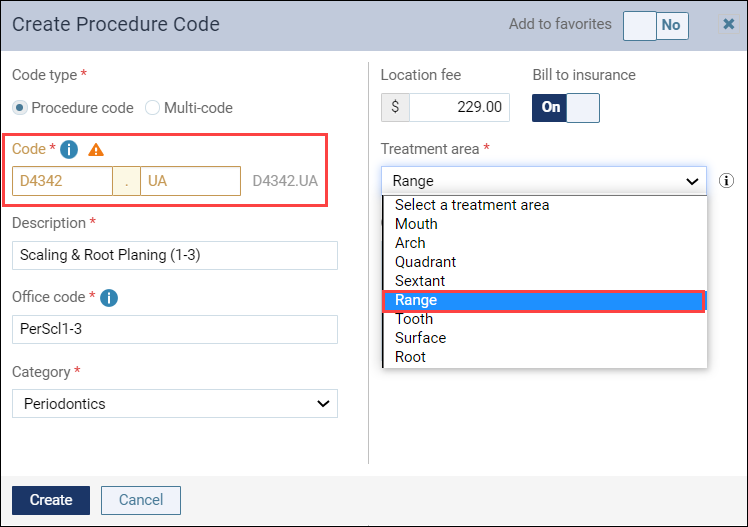Image resolution: width=748 pixels, height=527 pixels.
Task: Click the Location fee amount field
Action: click(459, 107)
